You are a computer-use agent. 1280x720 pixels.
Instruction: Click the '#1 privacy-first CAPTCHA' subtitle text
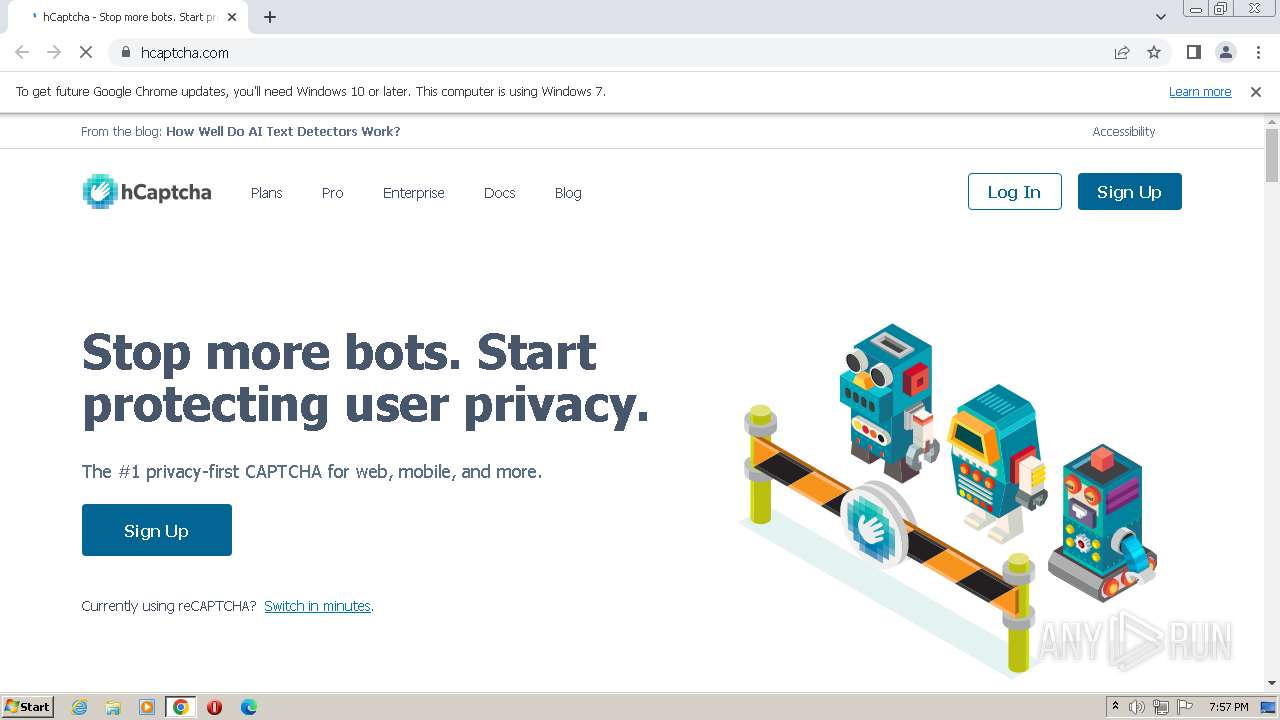click(312, 471)
